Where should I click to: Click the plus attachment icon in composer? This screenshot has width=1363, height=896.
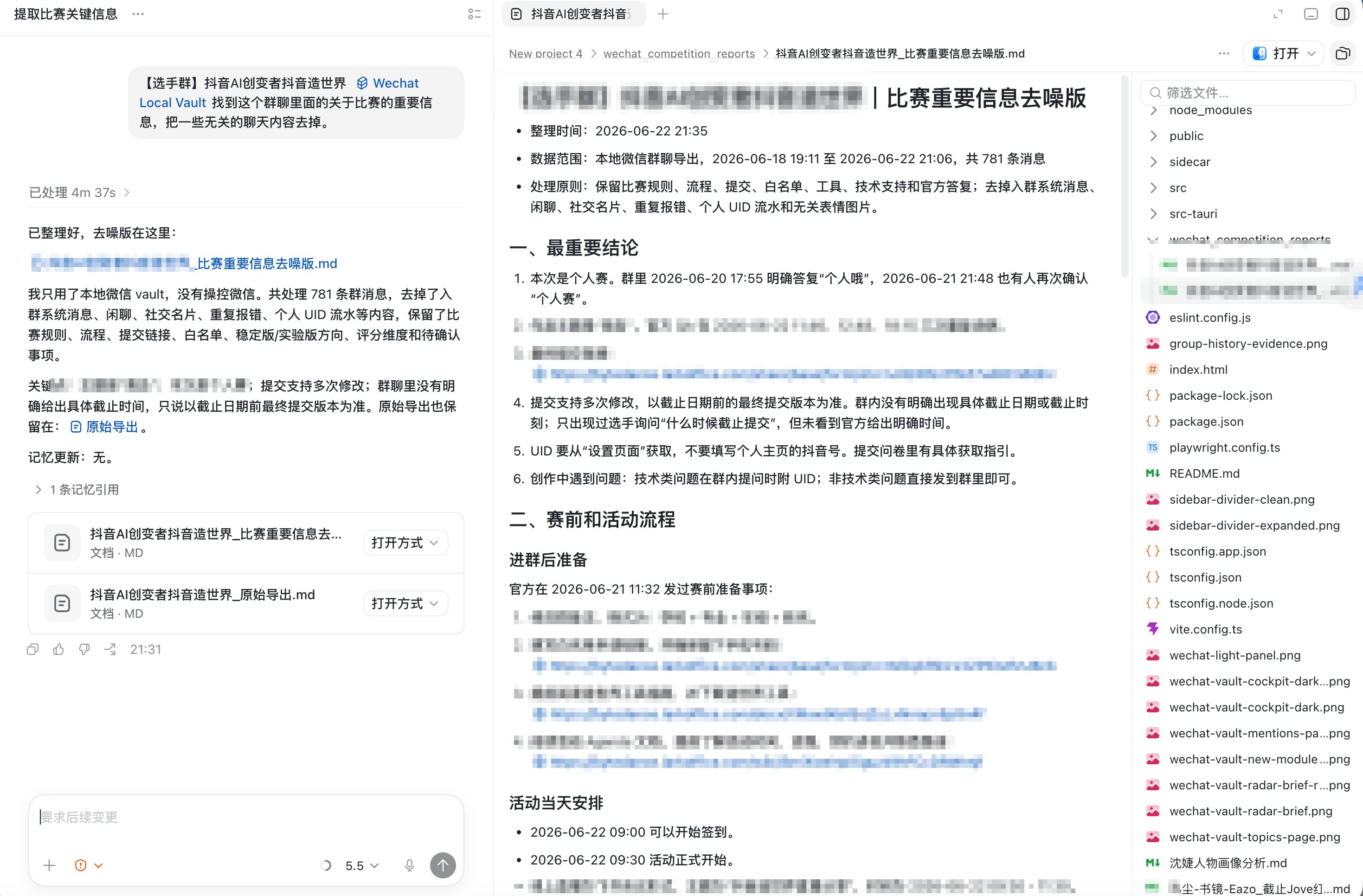(x=49, y=865)
